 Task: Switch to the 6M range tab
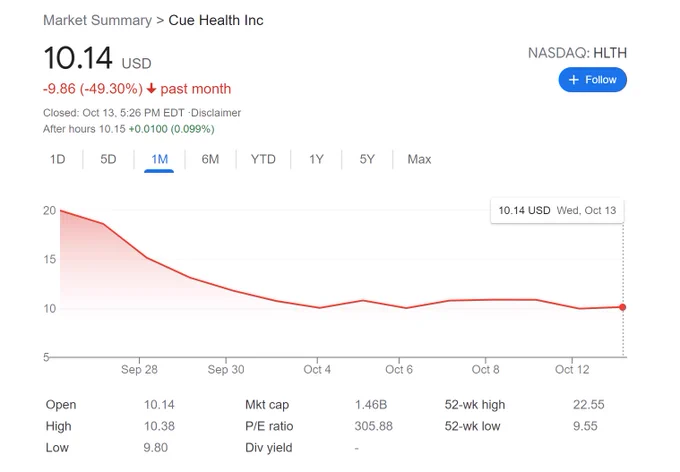tap(210, 159)
